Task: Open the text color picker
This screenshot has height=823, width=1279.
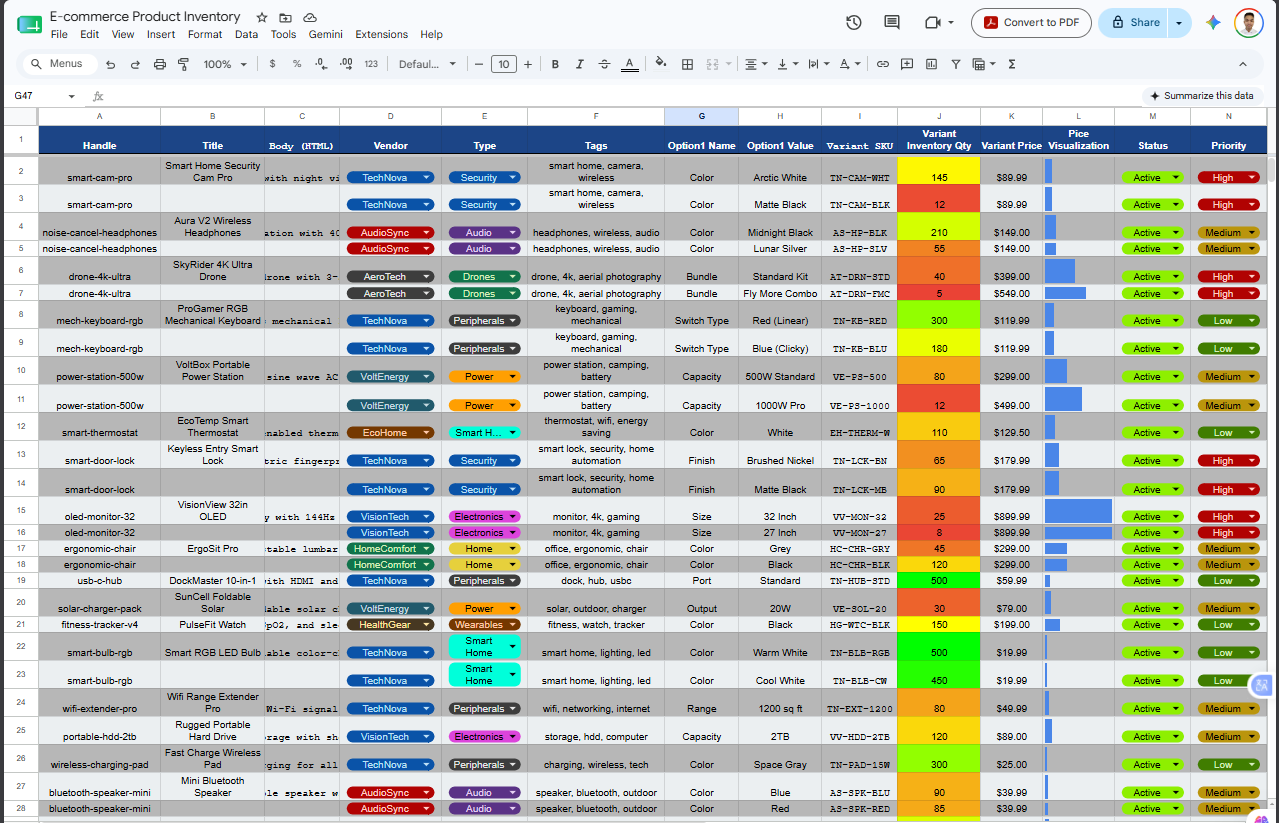Action: [x=629, y=64]
